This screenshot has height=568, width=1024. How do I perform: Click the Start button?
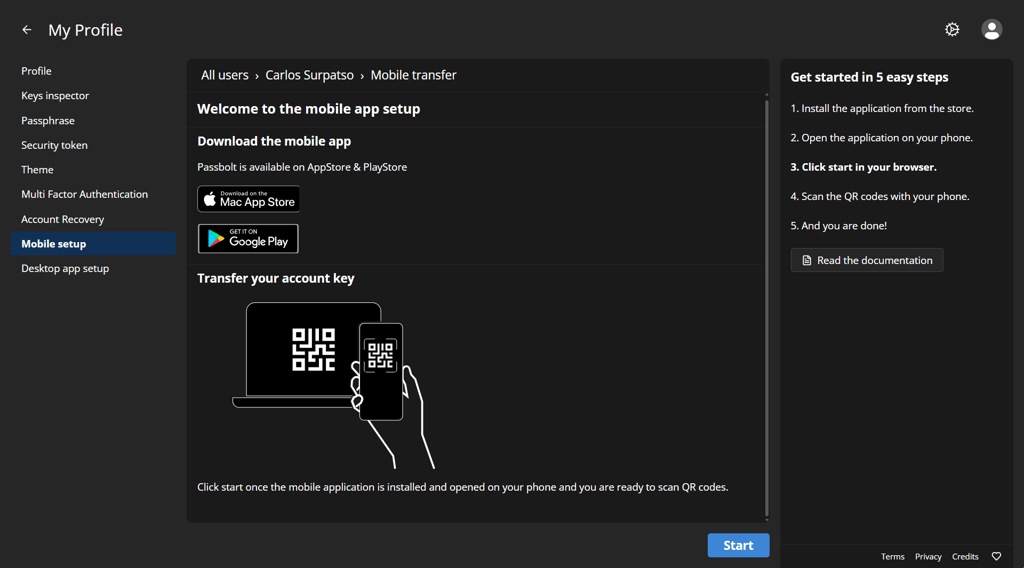tap(738, 545)
